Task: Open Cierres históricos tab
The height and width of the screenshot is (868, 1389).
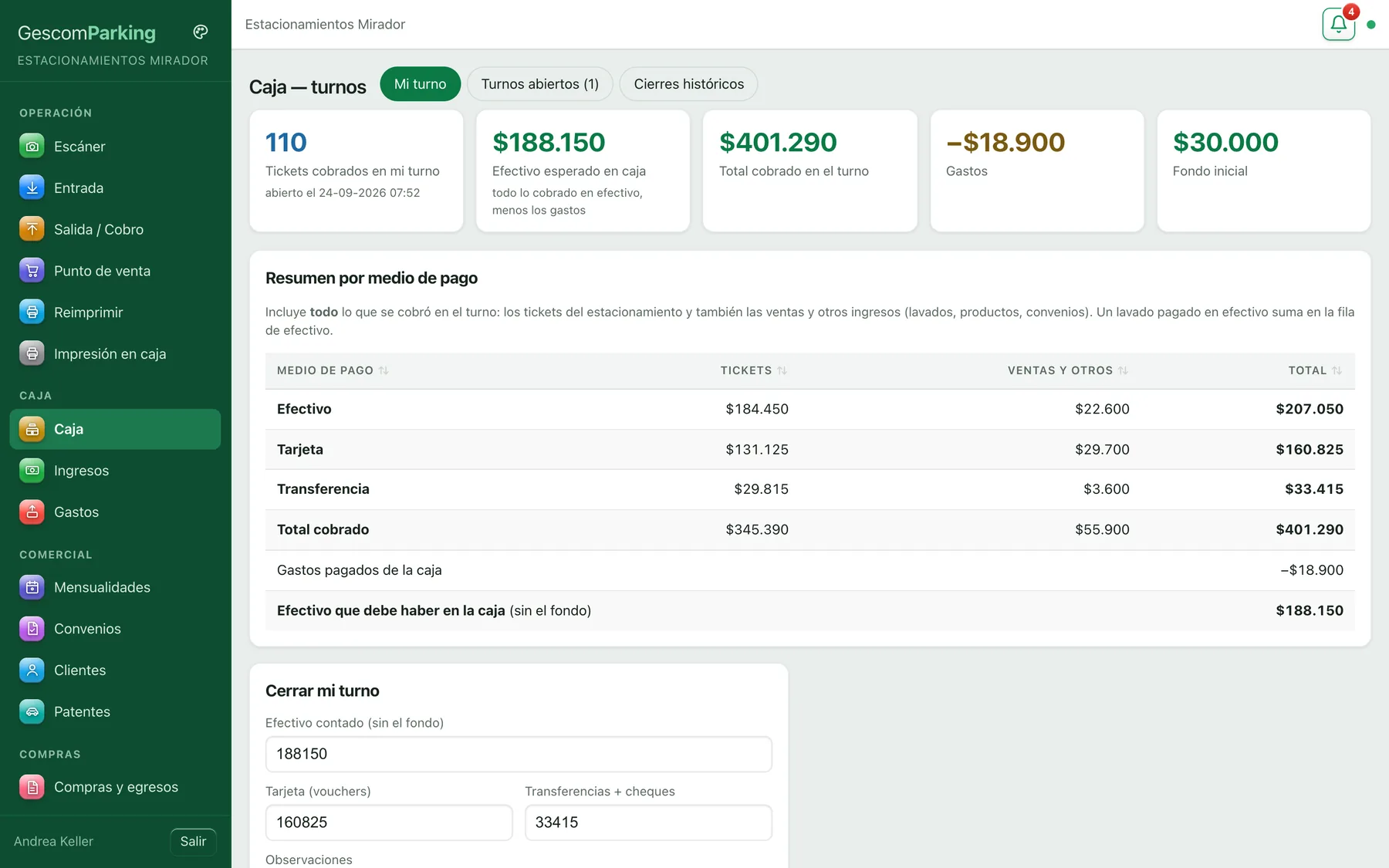Action: (x=688, y=84)
